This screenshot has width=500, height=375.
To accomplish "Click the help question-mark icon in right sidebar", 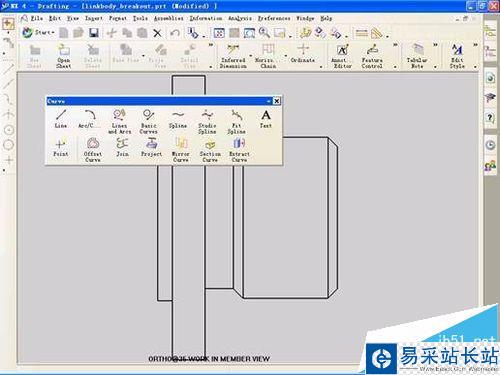I will coord(490,118).
